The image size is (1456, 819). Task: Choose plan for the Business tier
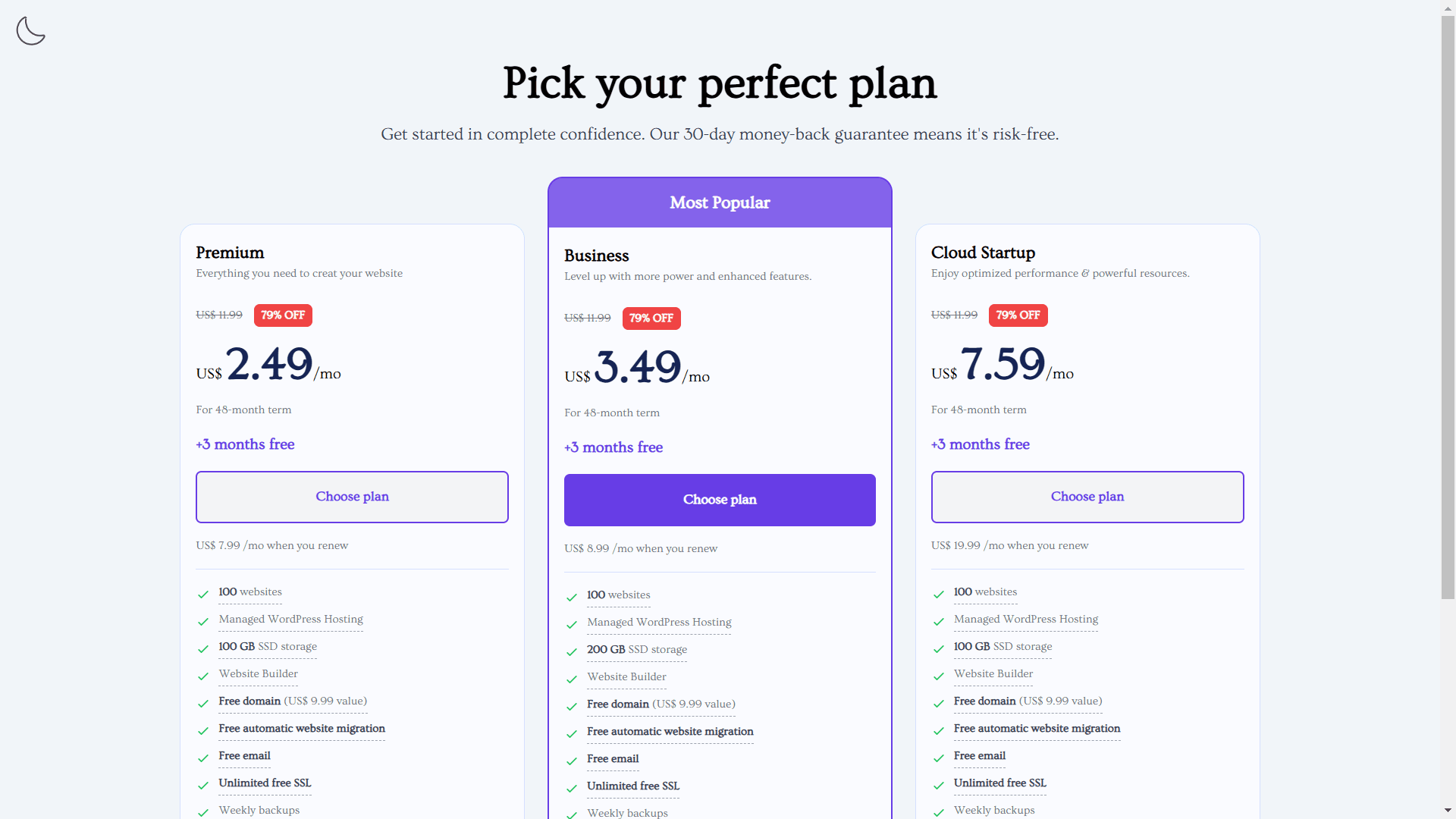(x=719, y=500)
